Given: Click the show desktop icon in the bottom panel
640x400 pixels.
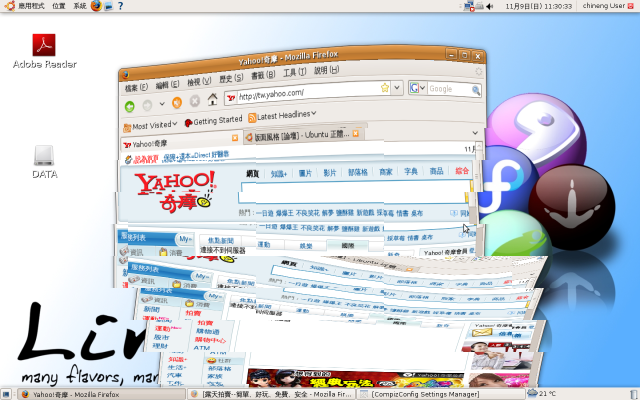Looking at the screenshot, I should pyautogui.click(x=6, y=394).
